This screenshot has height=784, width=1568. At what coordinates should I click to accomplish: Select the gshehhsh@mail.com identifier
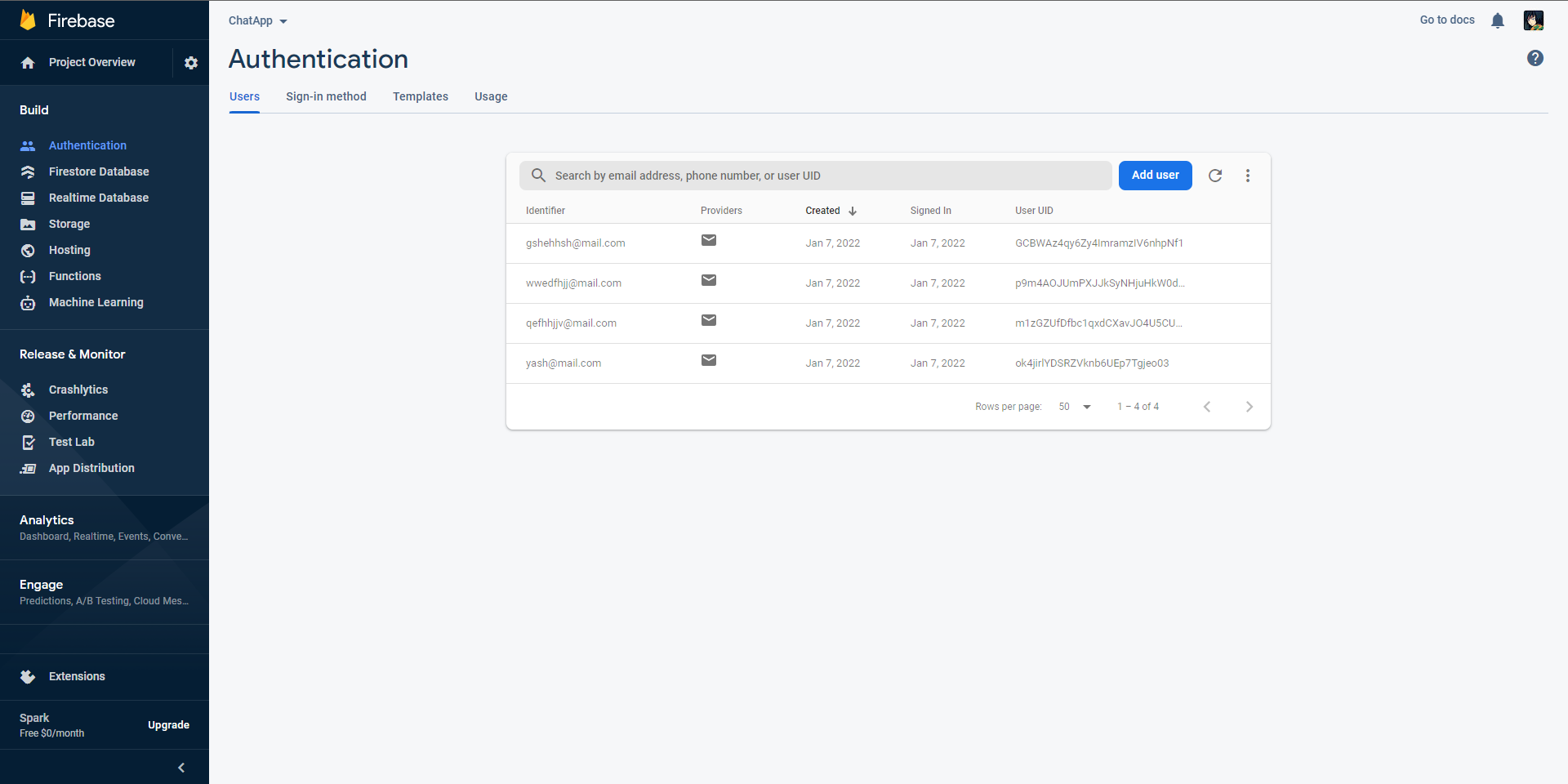(x=576, y=243)
